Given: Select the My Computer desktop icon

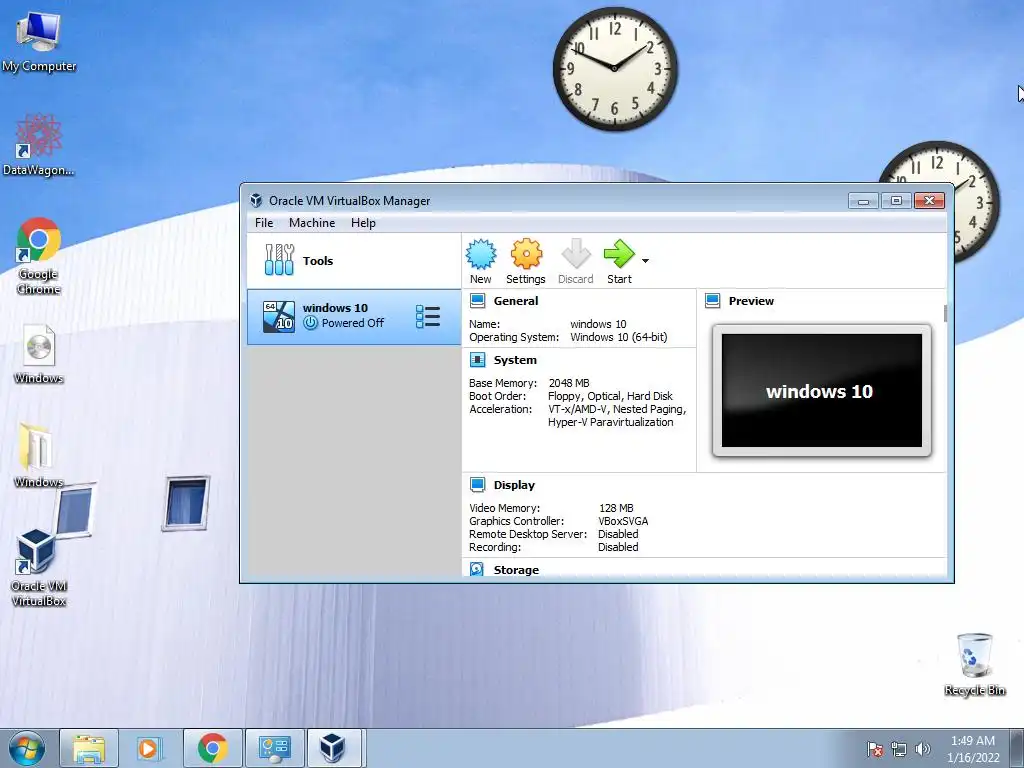Looking at the screenshot, I should 39,42.
